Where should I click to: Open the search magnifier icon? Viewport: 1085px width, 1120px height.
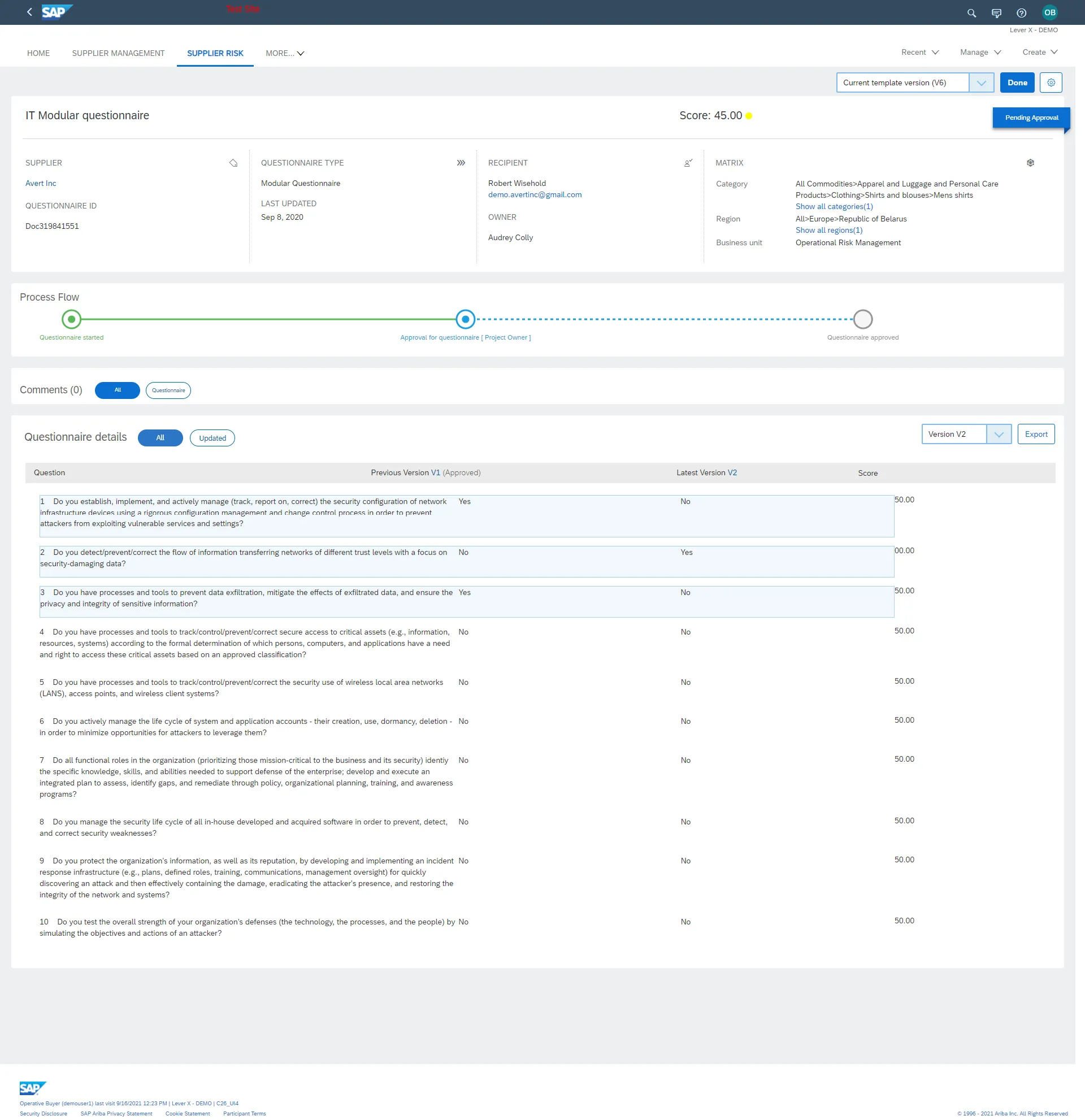click(x=971, y=12)
